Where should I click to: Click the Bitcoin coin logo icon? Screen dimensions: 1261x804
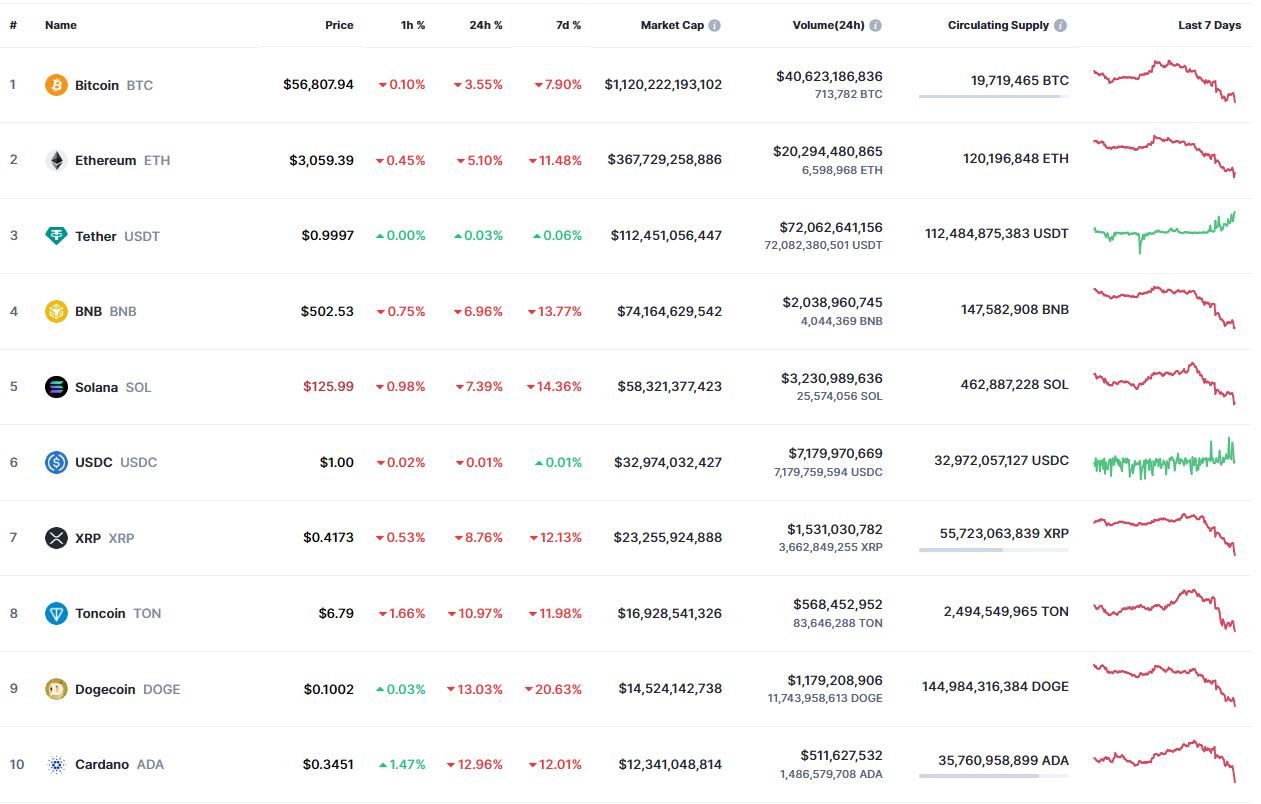56,85
